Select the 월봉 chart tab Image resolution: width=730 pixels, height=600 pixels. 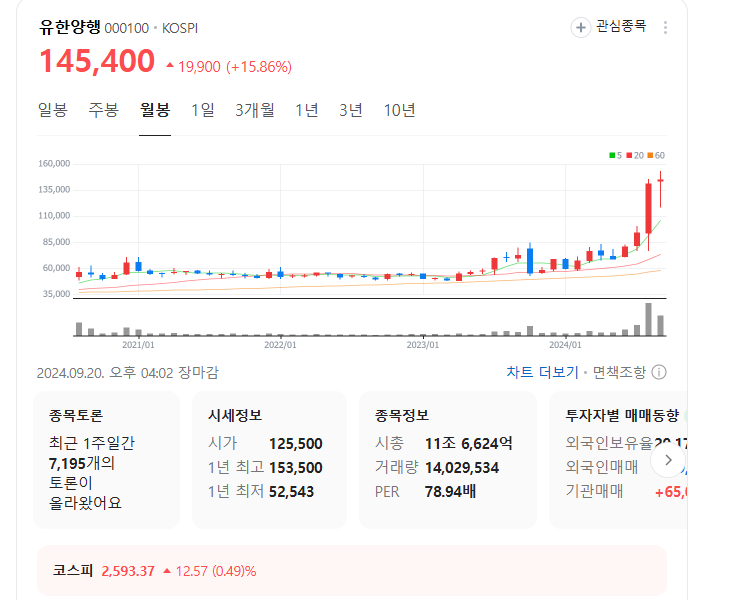tap(155, 111)
